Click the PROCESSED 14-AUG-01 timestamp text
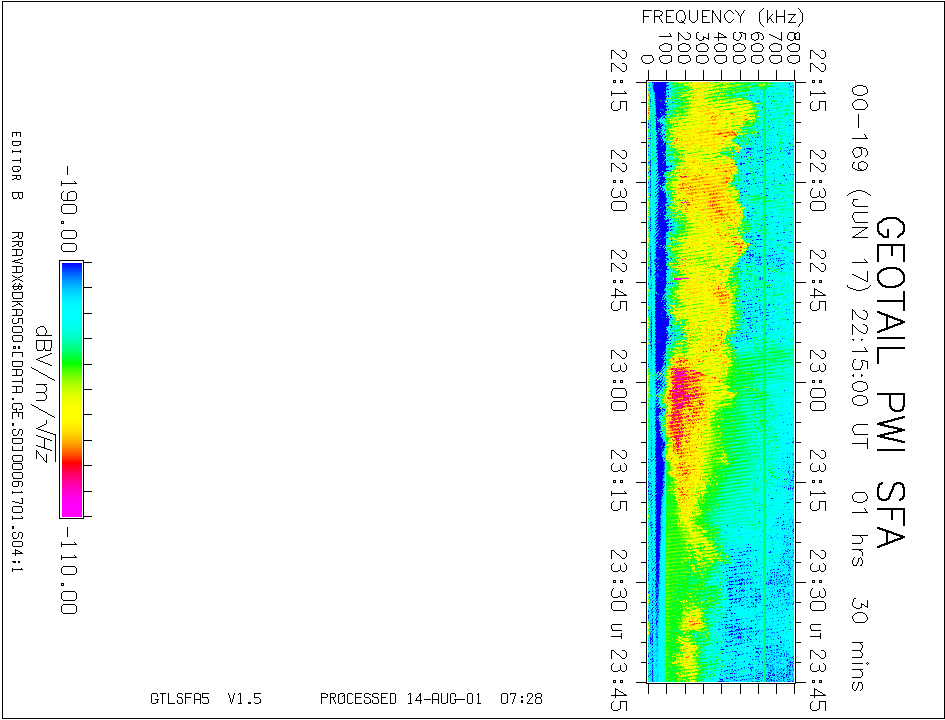 point(431,699)
